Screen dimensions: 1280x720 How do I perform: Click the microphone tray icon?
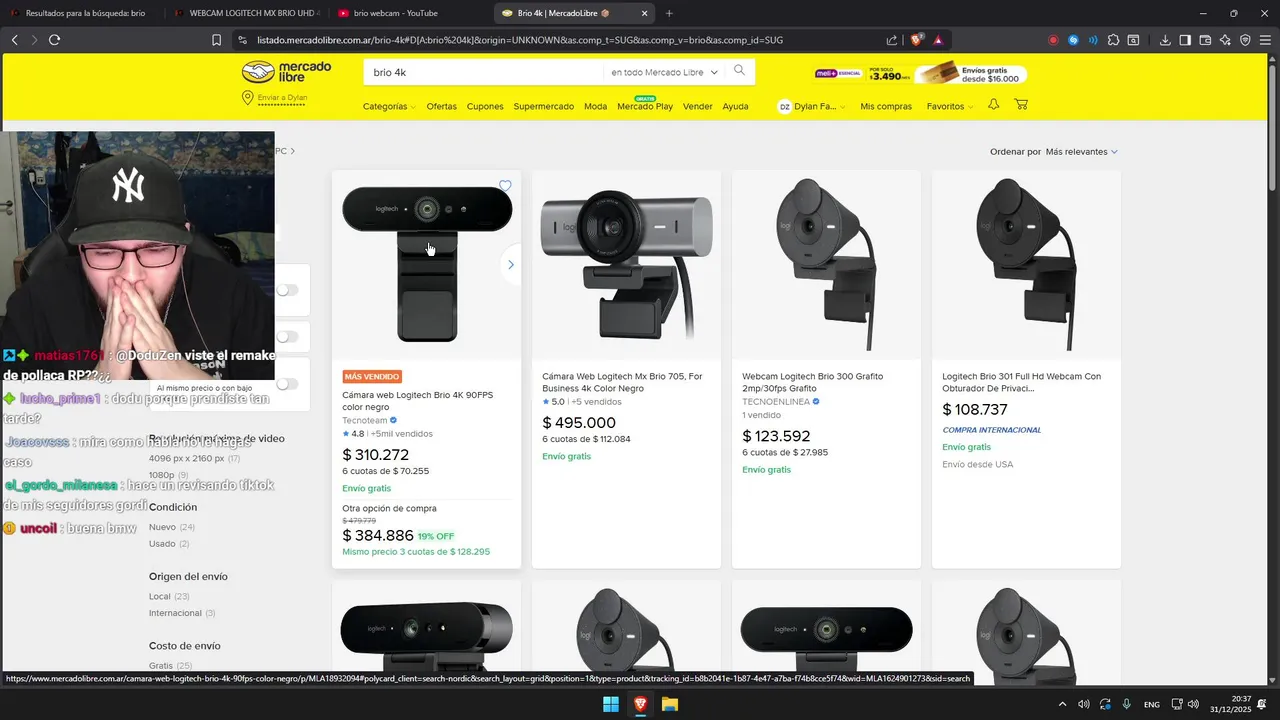click(1127, 704)
